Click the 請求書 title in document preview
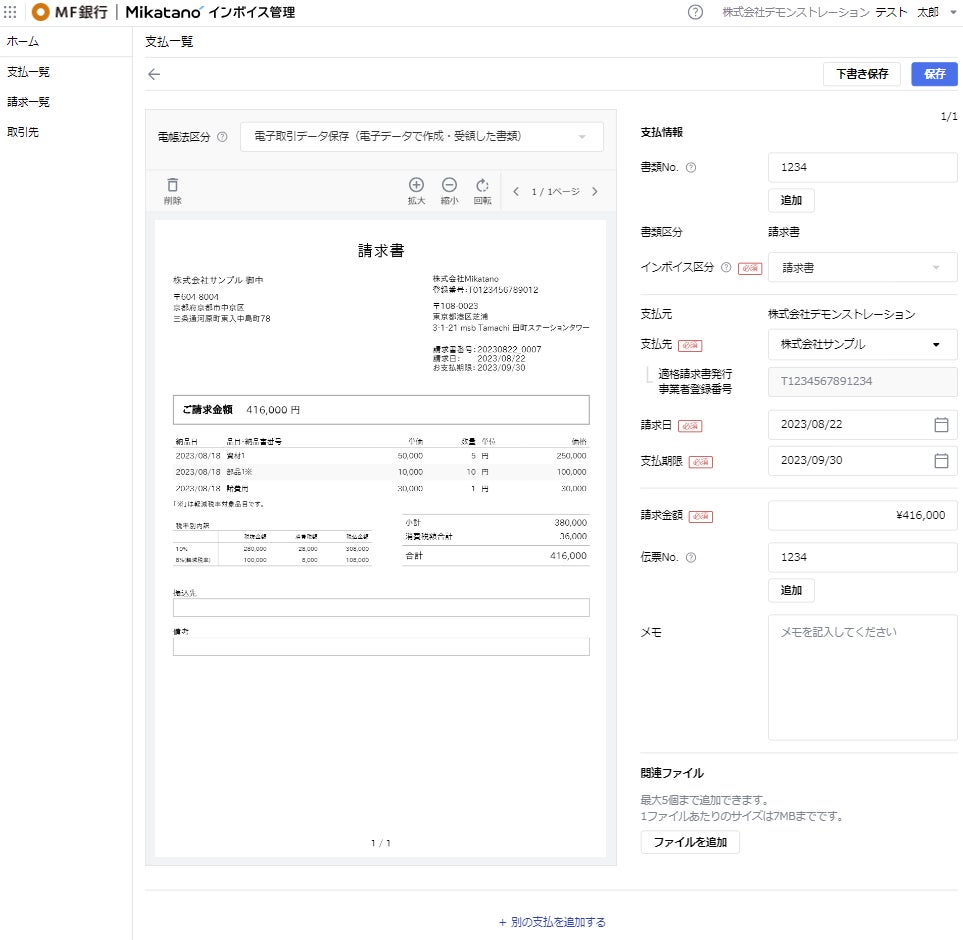Screen dimensions: 963x940 [x=381, y=251]
